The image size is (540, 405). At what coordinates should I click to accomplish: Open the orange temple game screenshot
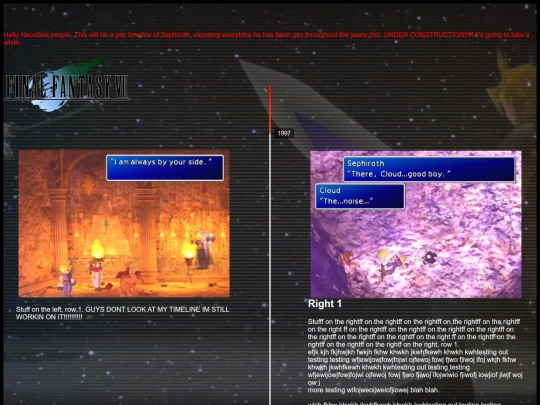click(x=124, y=224)
